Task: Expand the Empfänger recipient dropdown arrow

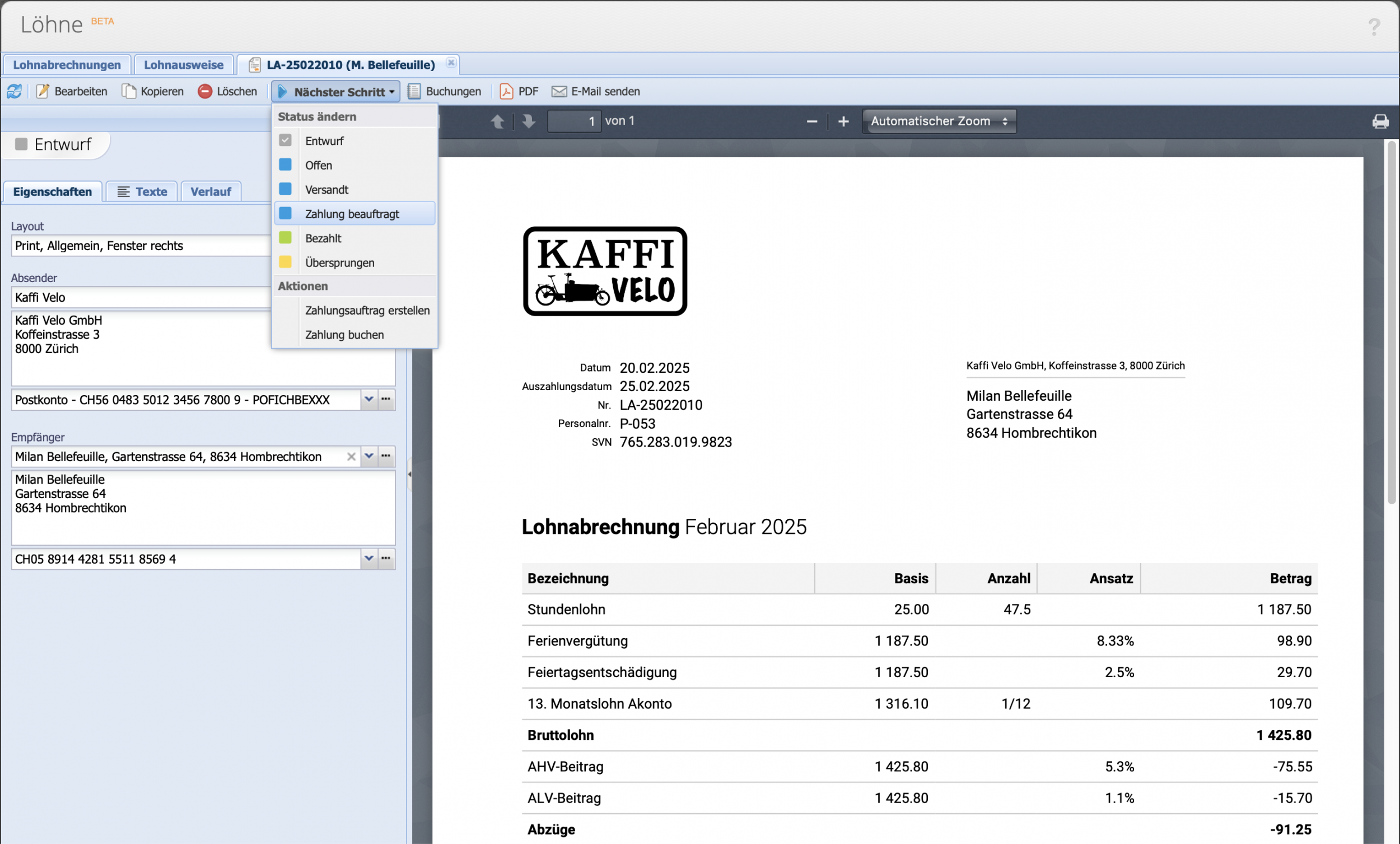Action: coord(368,456)
